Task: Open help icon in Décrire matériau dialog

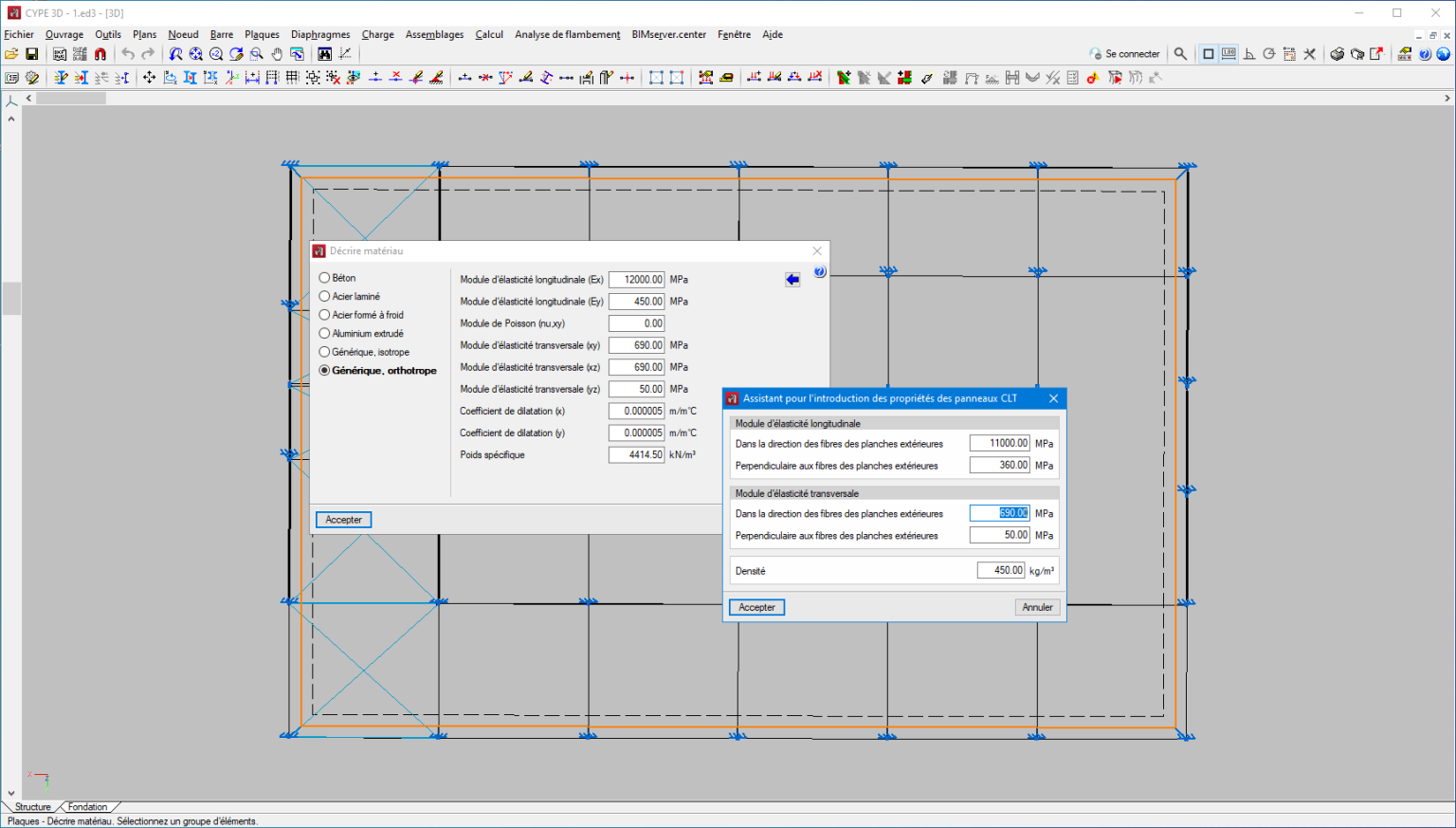Action: coord(820,272)
